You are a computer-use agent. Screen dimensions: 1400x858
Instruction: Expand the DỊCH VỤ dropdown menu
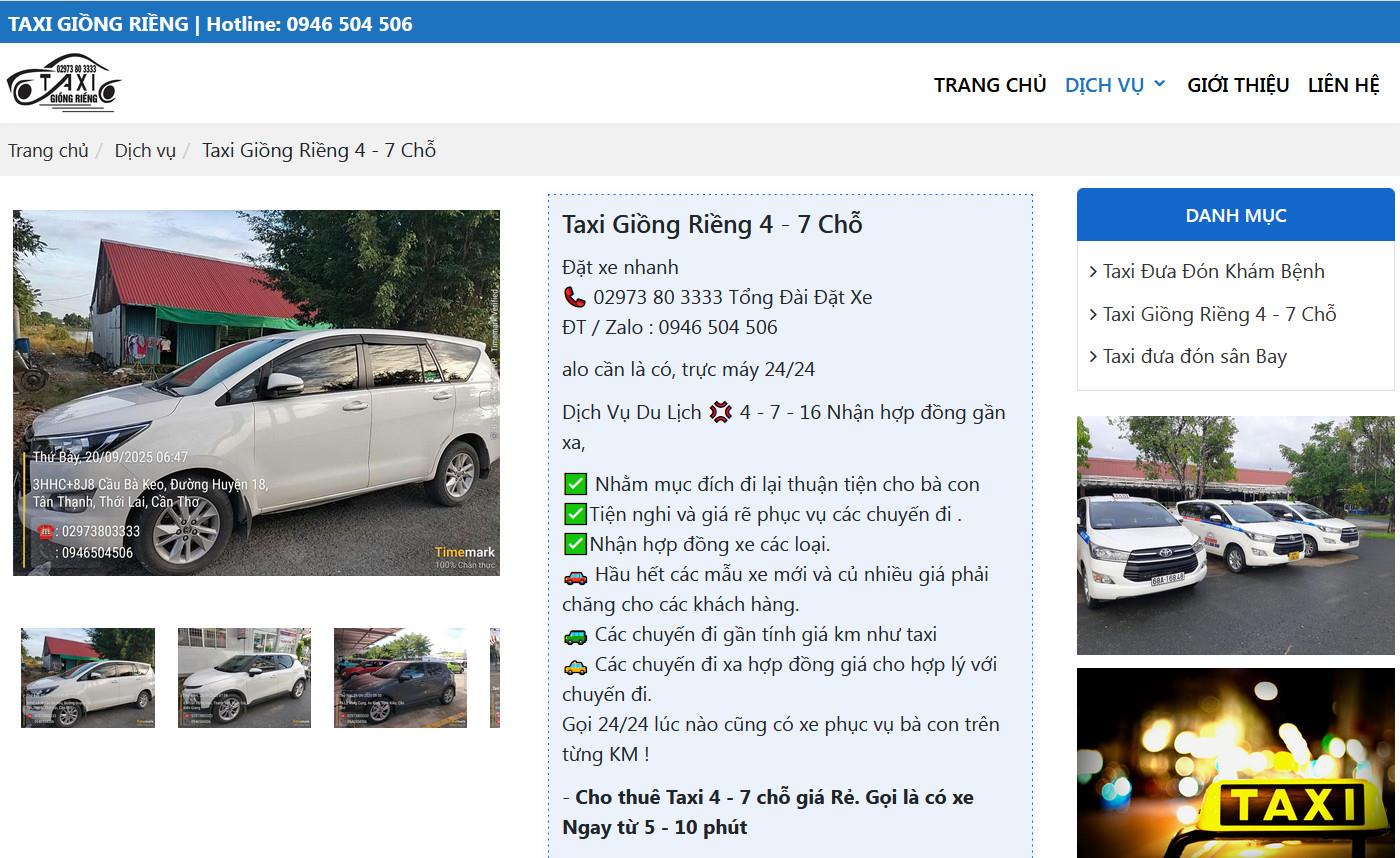point(1113,84)
